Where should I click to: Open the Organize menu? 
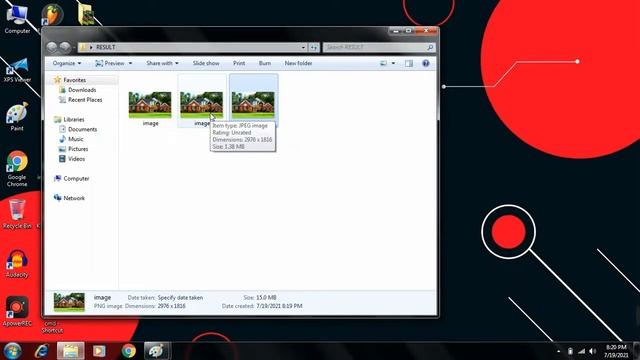pyautogui.click(x=67, y=63)
